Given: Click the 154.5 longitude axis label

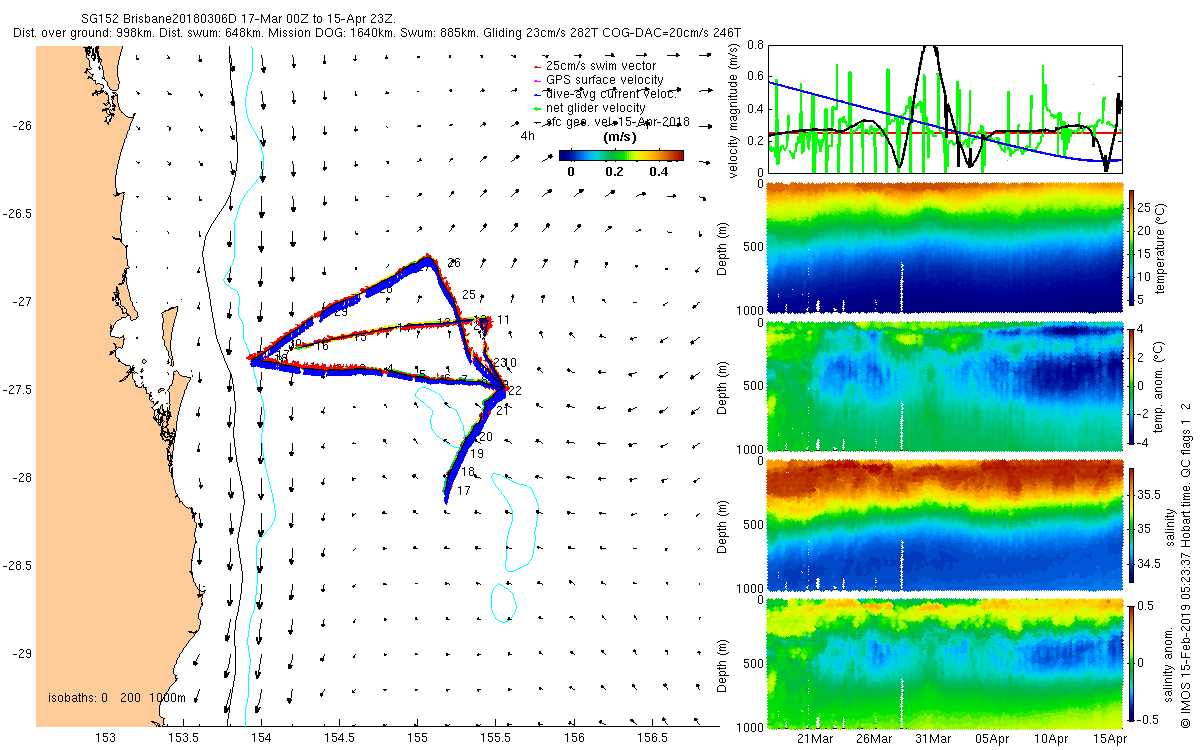Looking at the screenshot, I should 339,738.
